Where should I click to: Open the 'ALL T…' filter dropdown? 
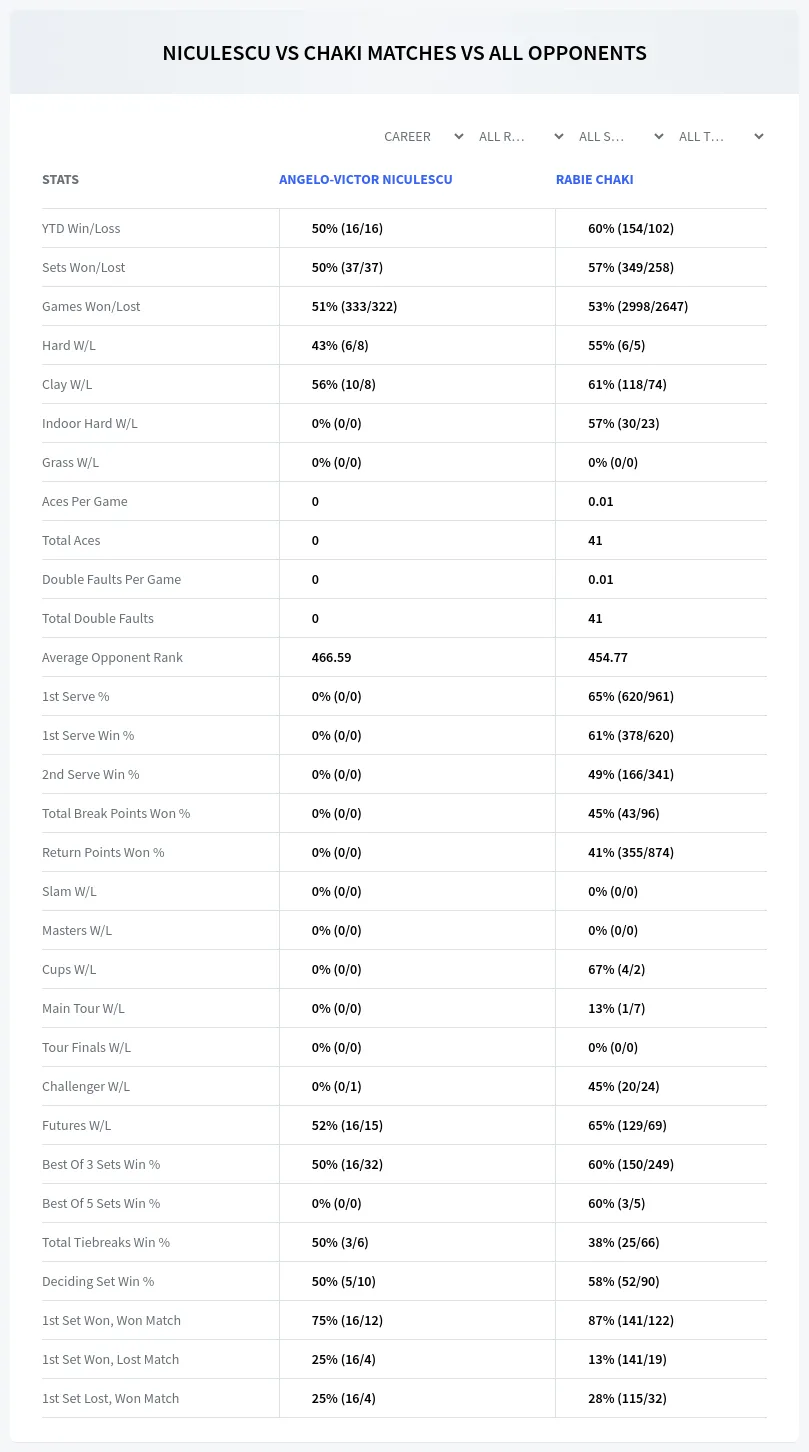point(719,136)
